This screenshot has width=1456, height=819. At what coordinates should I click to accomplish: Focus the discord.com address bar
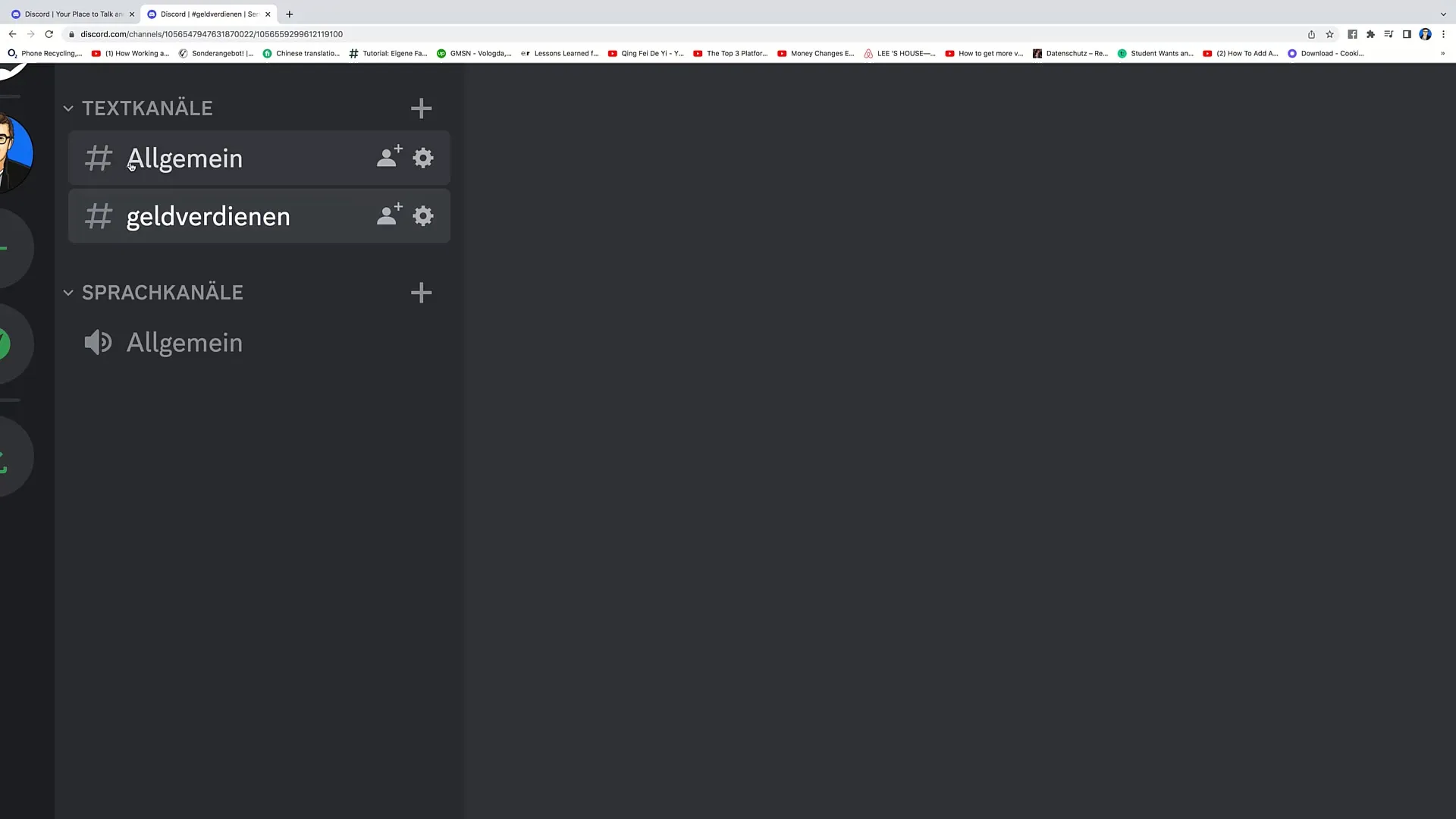pyautogui.click(x=682, y=34)
